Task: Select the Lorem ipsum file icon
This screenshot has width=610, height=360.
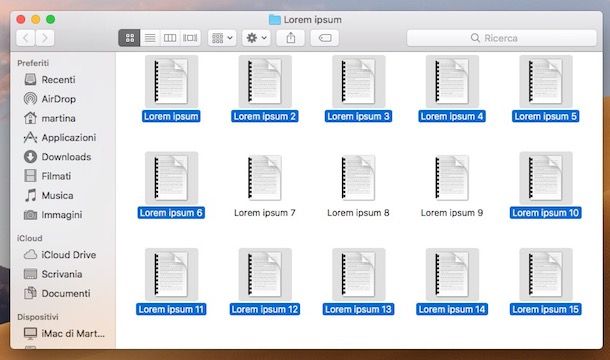Action: click(x=171, y=81)
